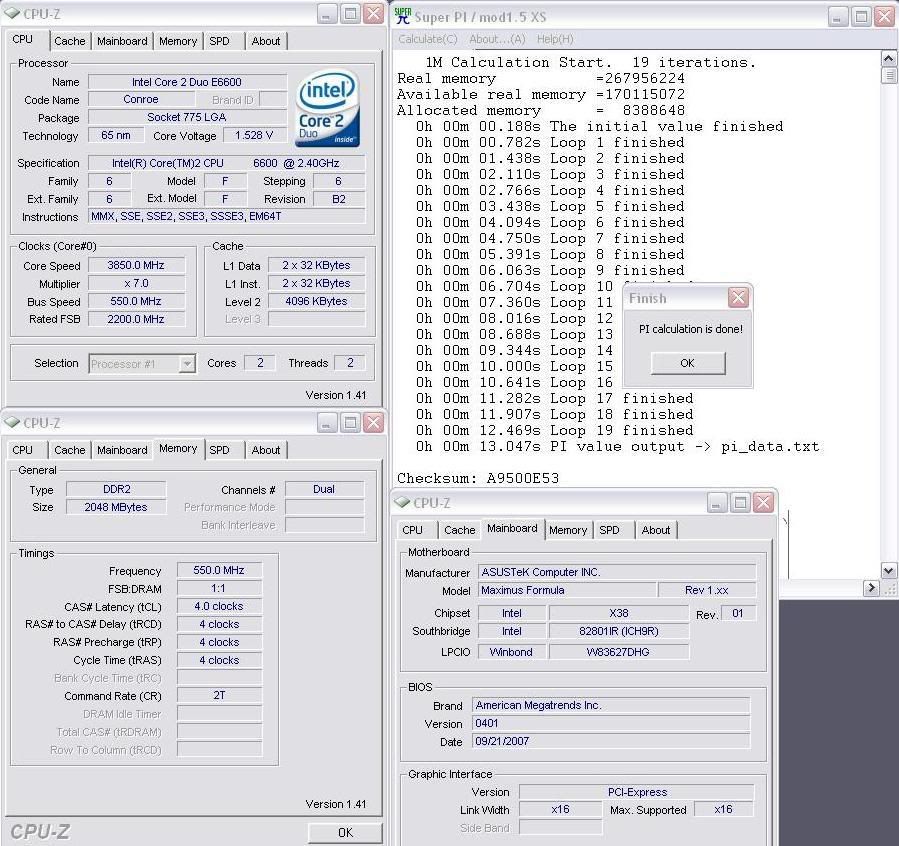Click the Level 2 cache value '4096 KBytes'
Image resolution: width=899 pixels, height=846 pixels.
click(x=316, y=301)
